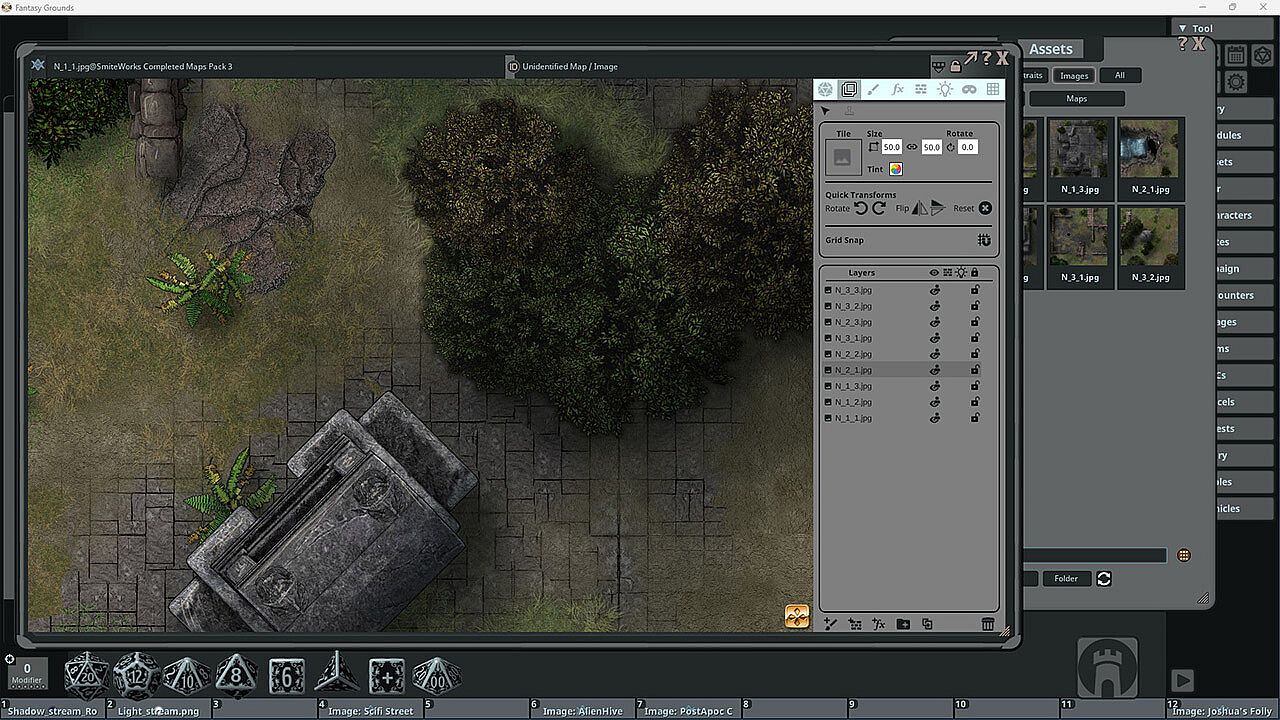Open the FX effects tool tab
This screenshot has height=720, width=1280.
pos(897,90)
